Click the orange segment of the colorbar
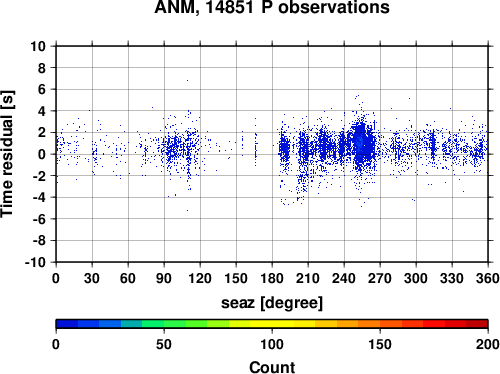 pyautogui.click(x=369, y=324)
